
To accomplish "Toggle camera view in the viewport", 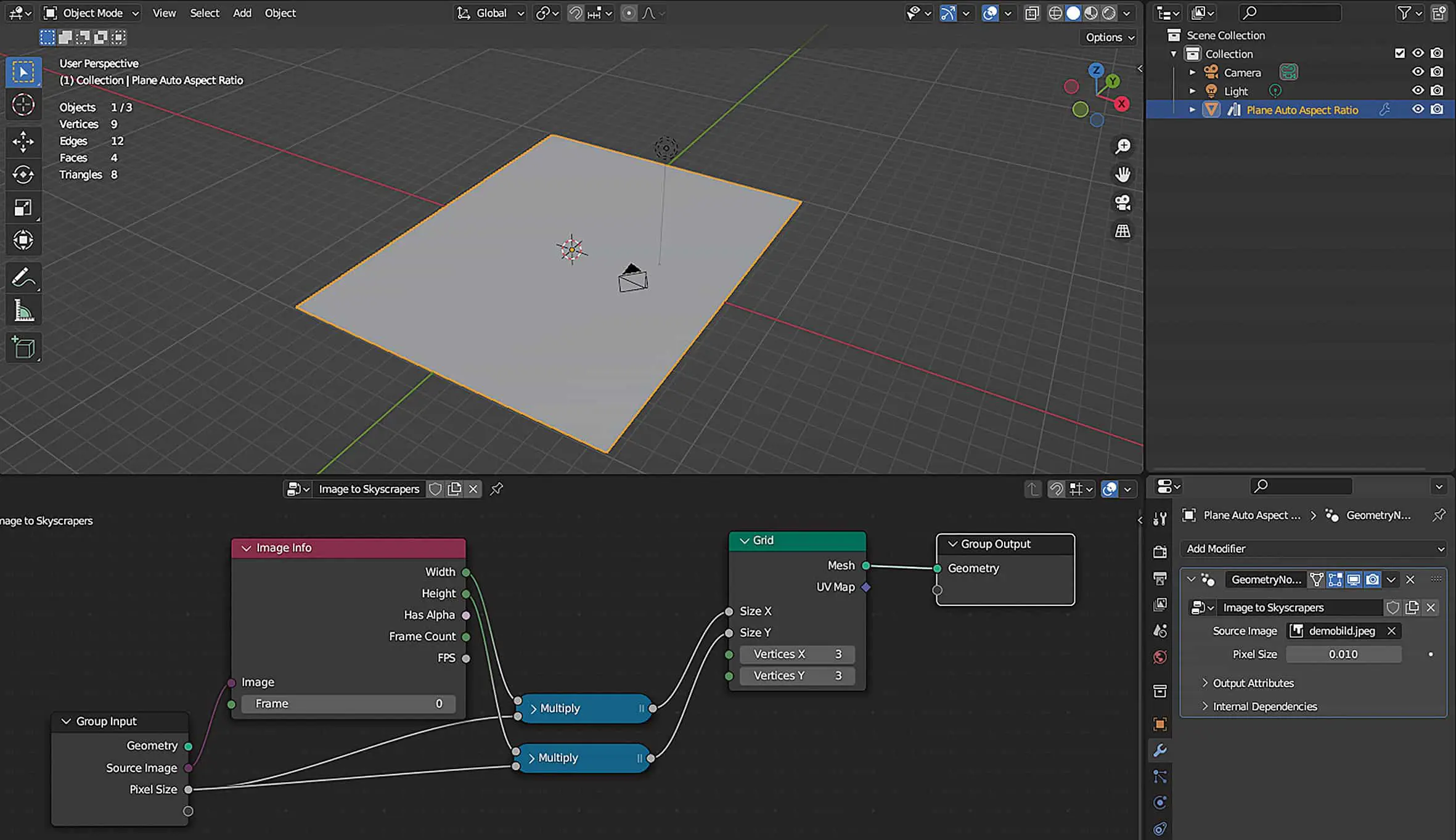I will 1123,203.
